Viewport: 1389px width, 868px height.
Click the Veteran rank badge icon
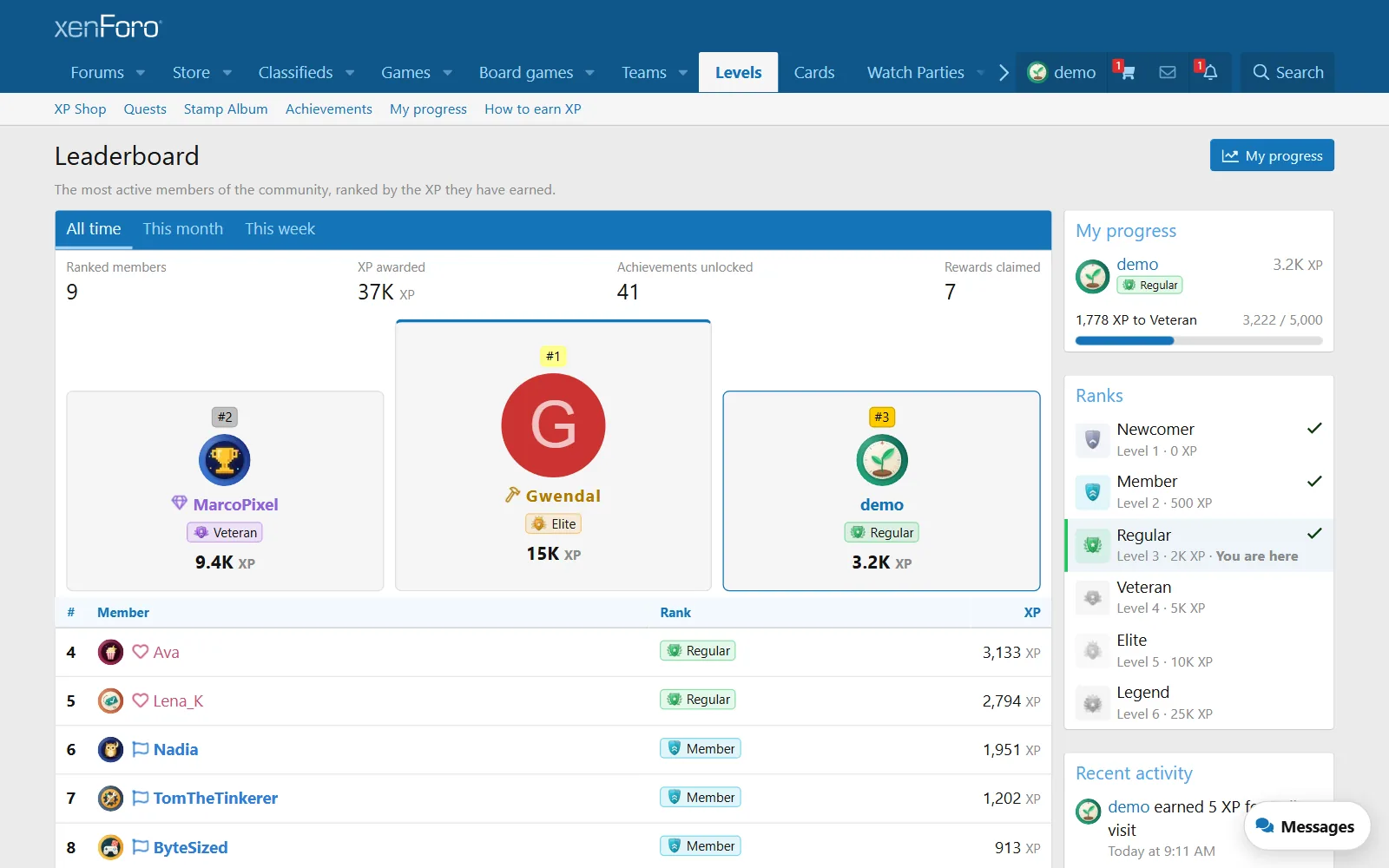pyautogui.click(x=1093, y=597)
